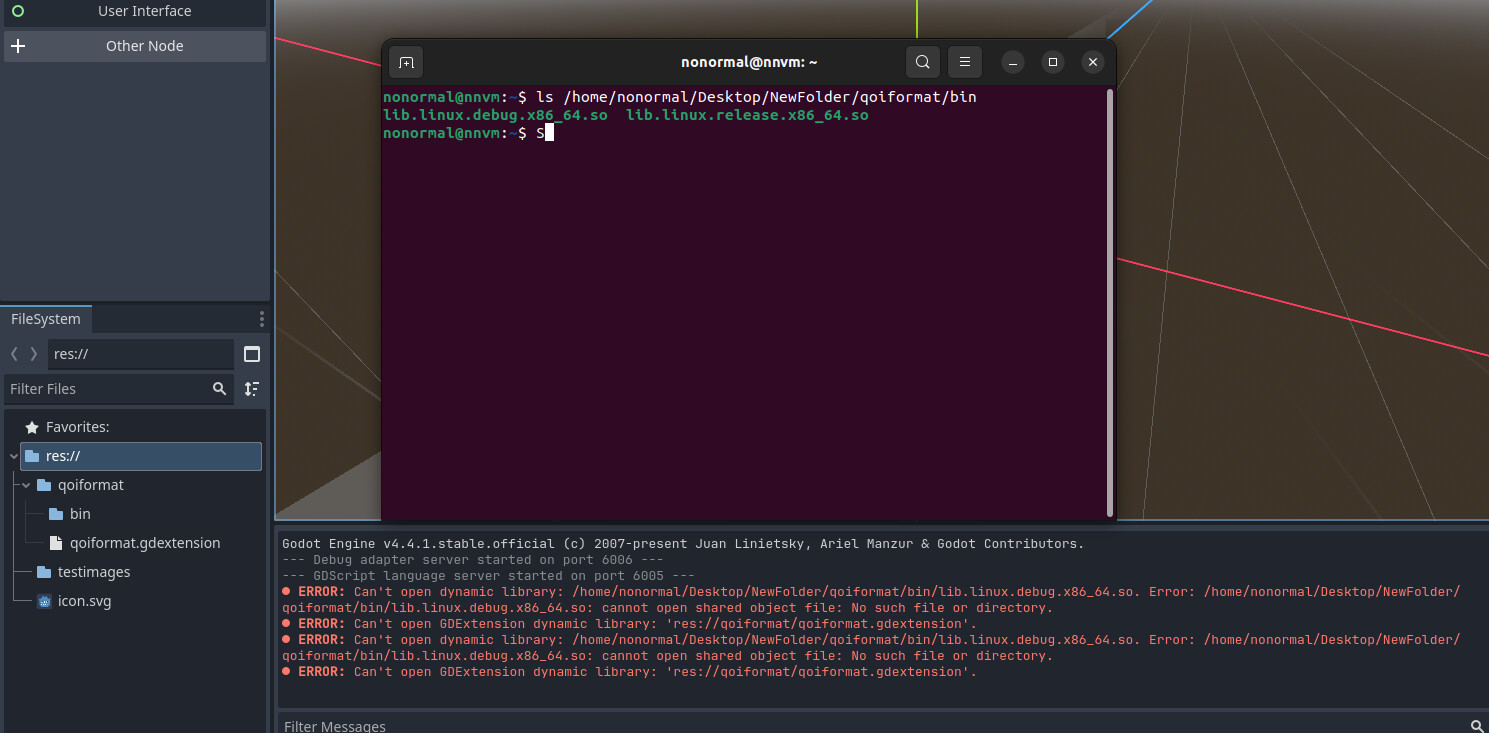Select the bin folder
The height and width of the screenshot is (733, 1489).
click(70, 514)
